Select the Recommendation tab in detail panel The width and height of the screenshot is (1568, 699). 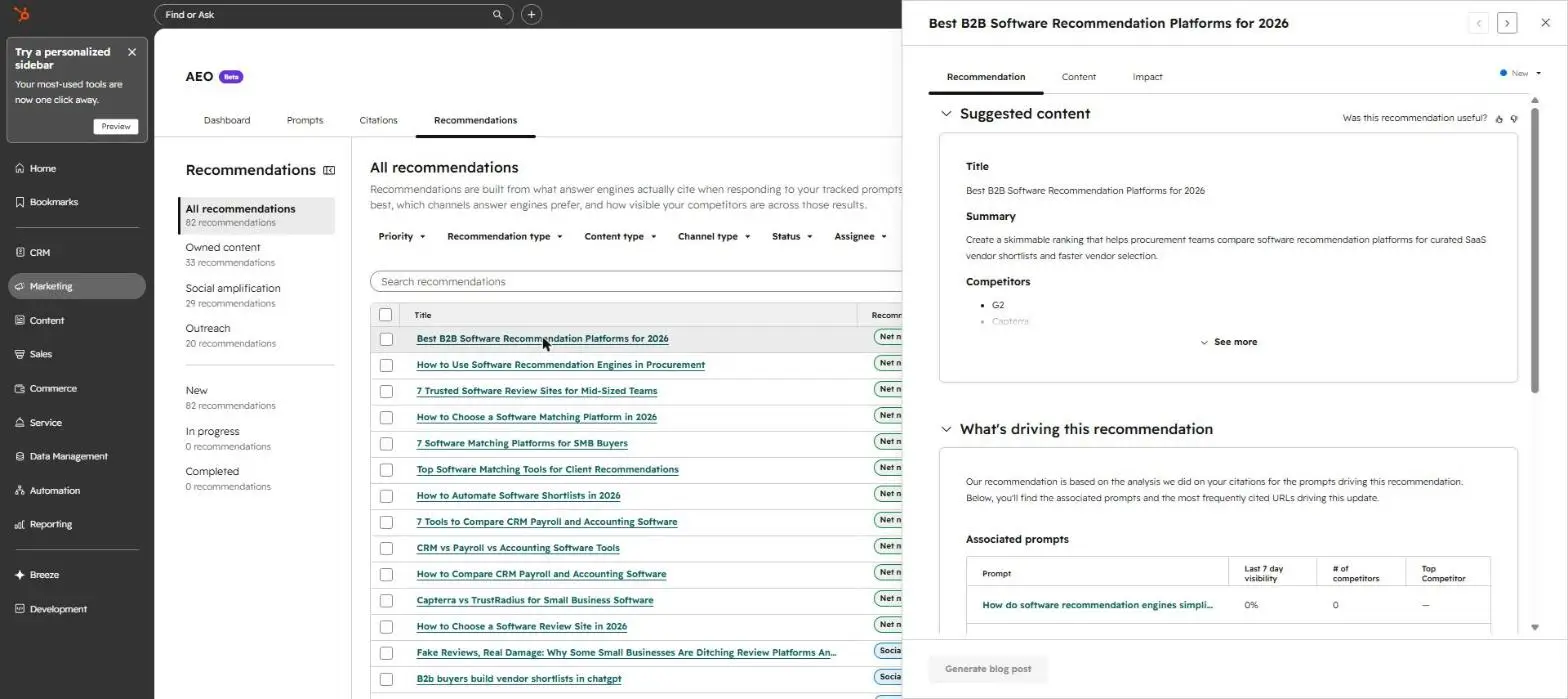click(986, 77)
